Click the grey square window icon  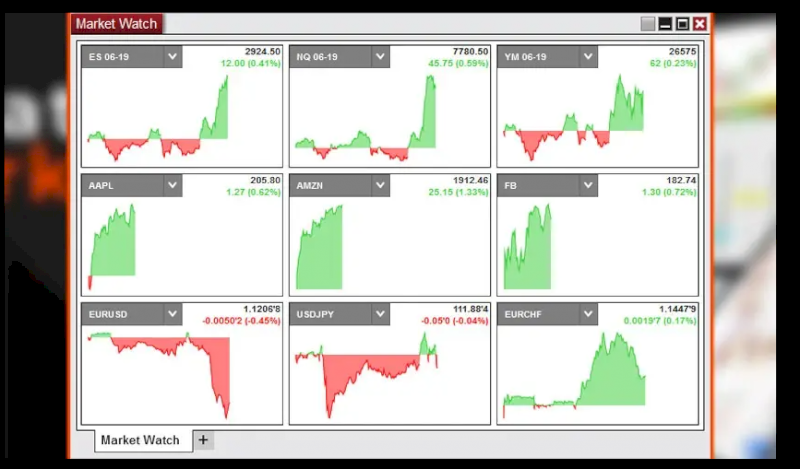[x=648, y=24]
